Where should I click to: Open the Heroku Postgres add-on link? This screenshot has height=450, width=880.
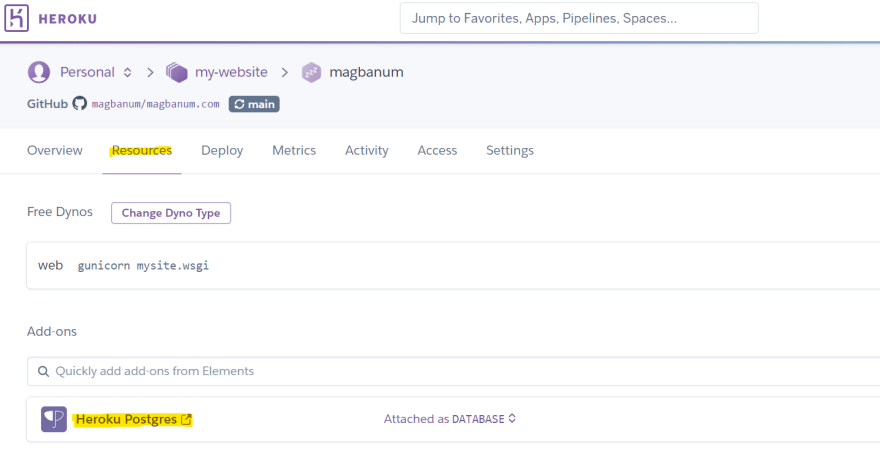pyautogui.click(x=126, y=419)
